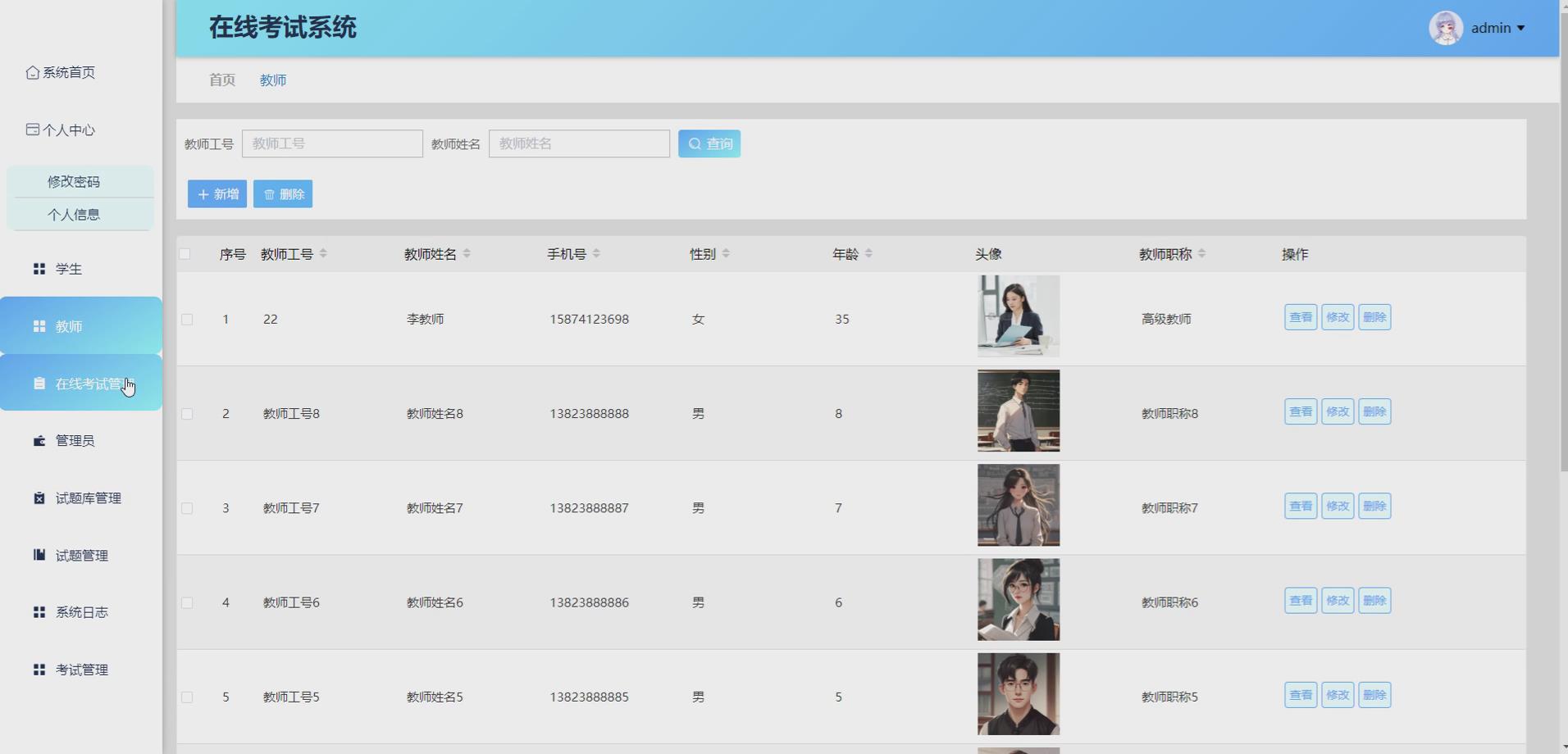The width and height of the screenshot is (1568, 754).
Task: Open the admin user dropdown menu
Action: [1497, 28]
